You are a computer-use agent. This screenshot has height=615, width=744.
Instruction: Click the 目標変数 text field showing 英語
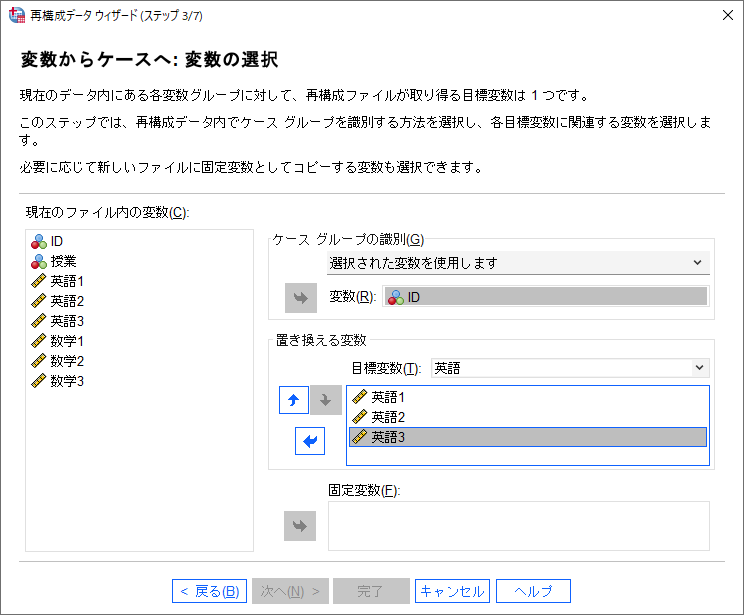point(560,368)
